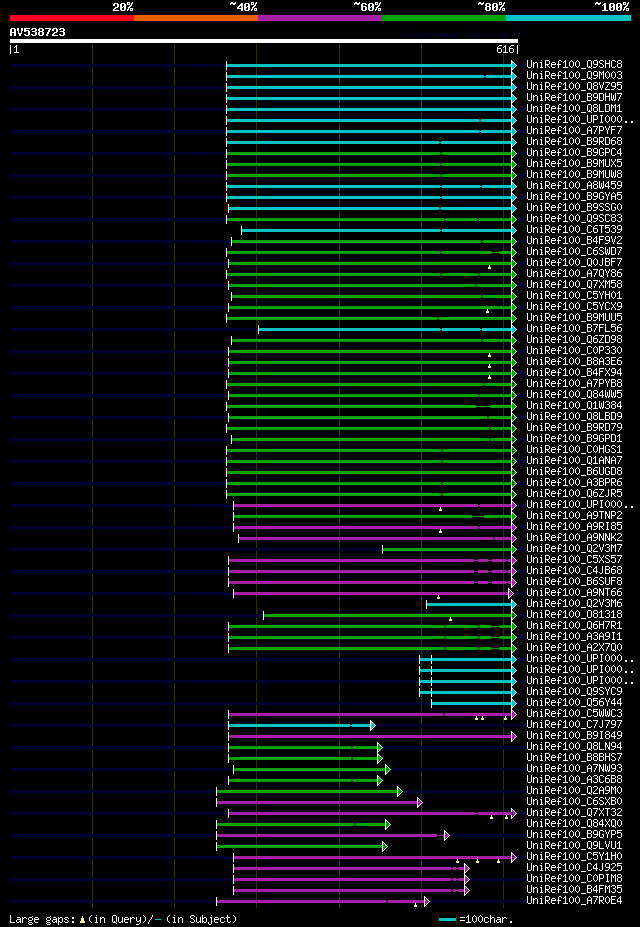Open the UniRef100_C5YCX9 hit
The height and width of the screenshot is (927, 640).
click(574, 307)
